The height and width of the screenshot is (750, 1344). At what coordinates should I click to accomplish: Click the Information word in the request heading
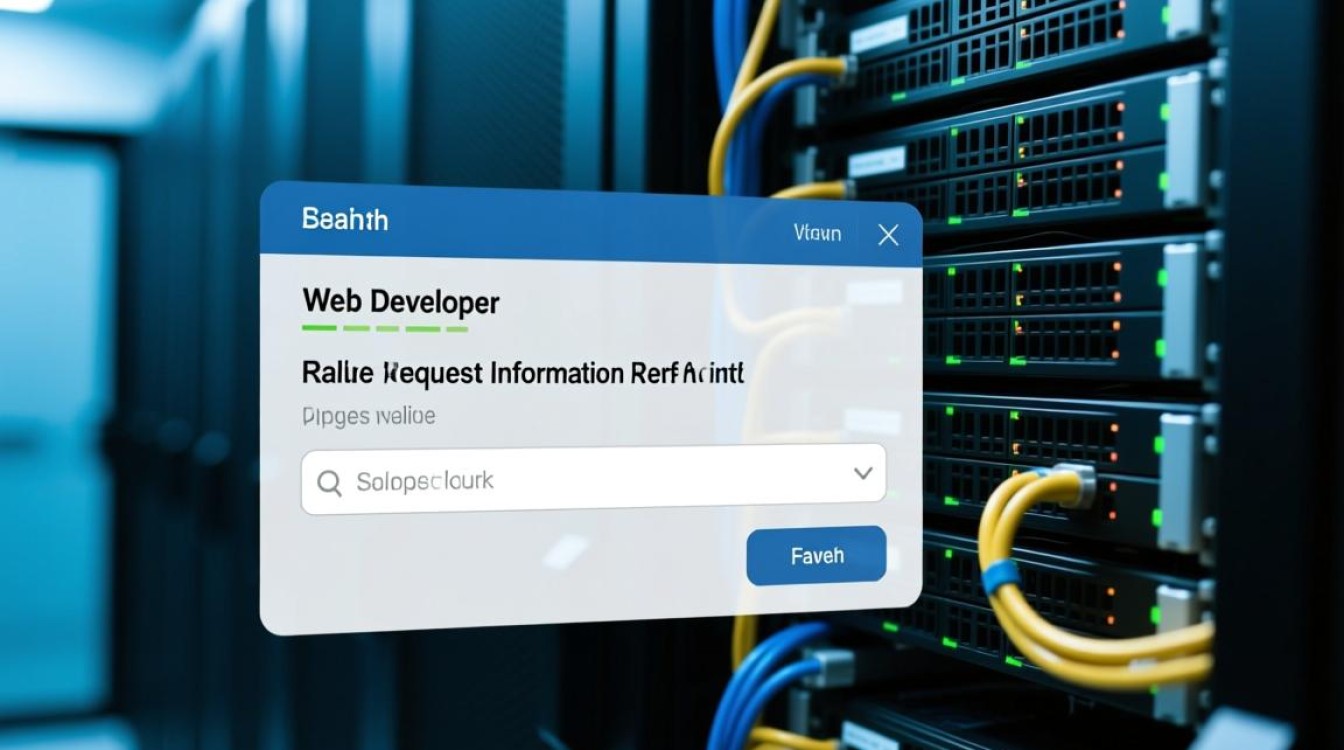pos(557,374)
